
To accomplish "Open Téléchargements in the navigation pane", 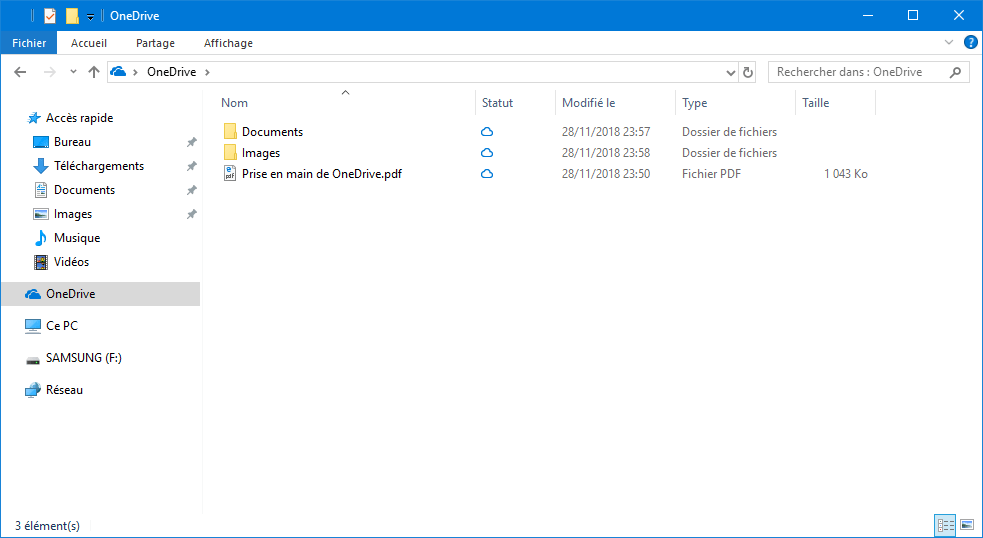I will (99, 166).
